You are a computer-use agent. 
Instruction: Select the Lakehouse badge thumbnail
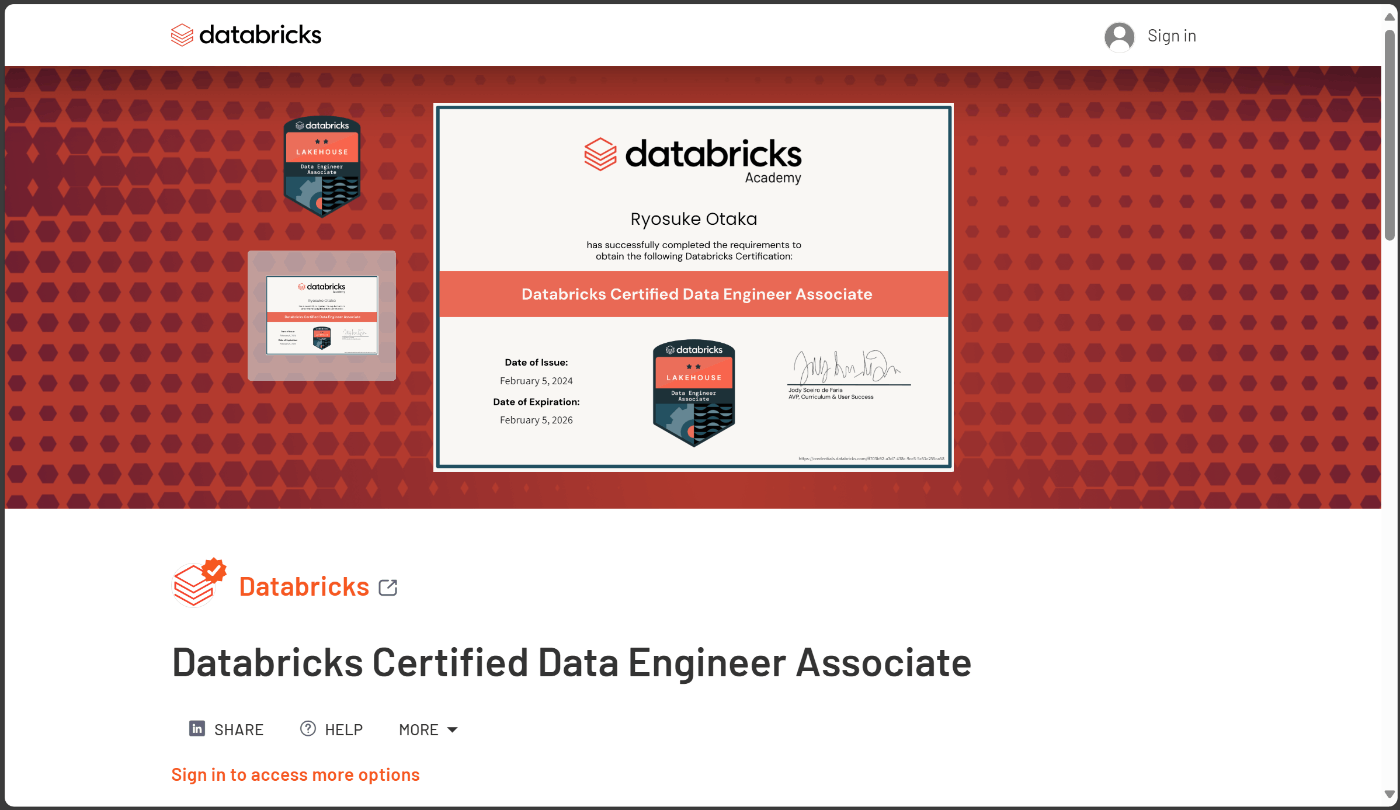pos(321,166)
